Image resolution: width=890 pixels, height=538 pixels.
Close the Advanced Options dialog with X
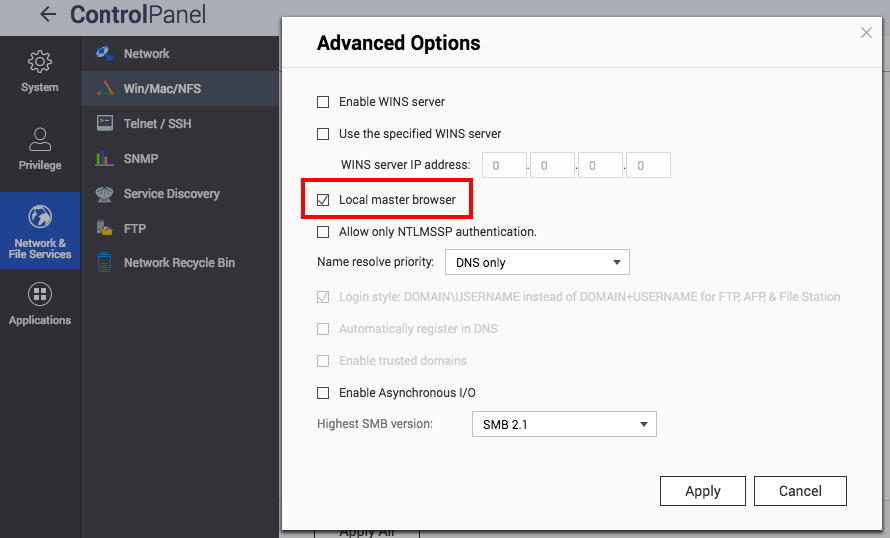click(x=866, y=33)
